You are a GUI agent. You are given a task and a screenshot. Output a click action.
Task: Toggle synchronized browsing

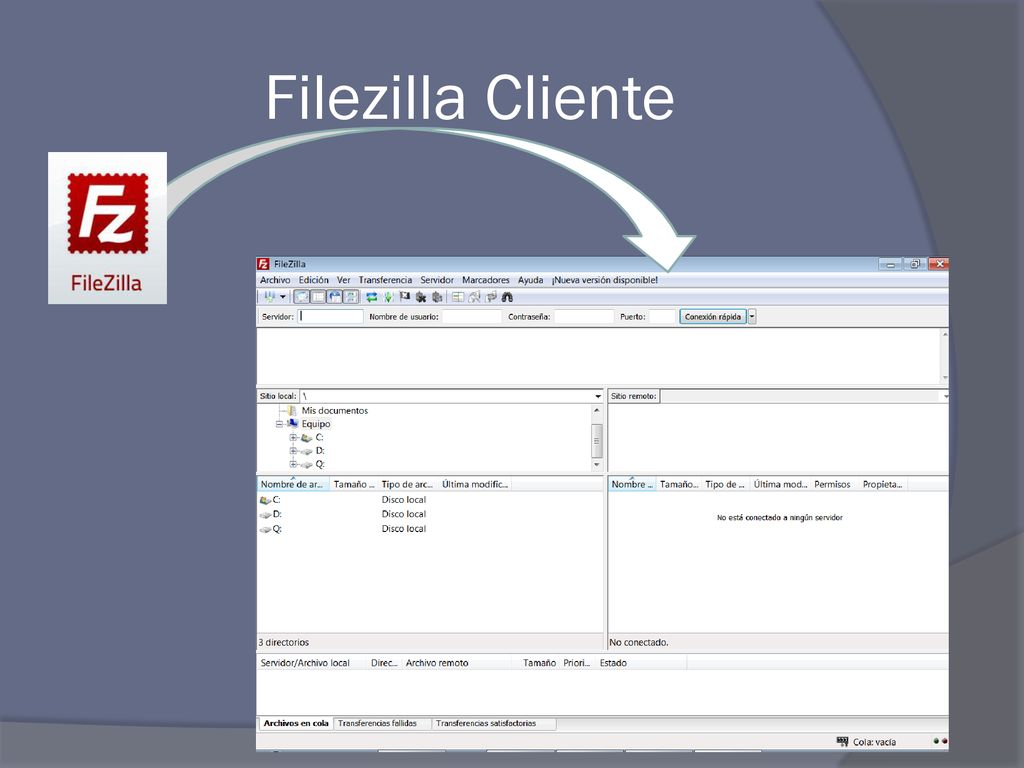(491, 297)
